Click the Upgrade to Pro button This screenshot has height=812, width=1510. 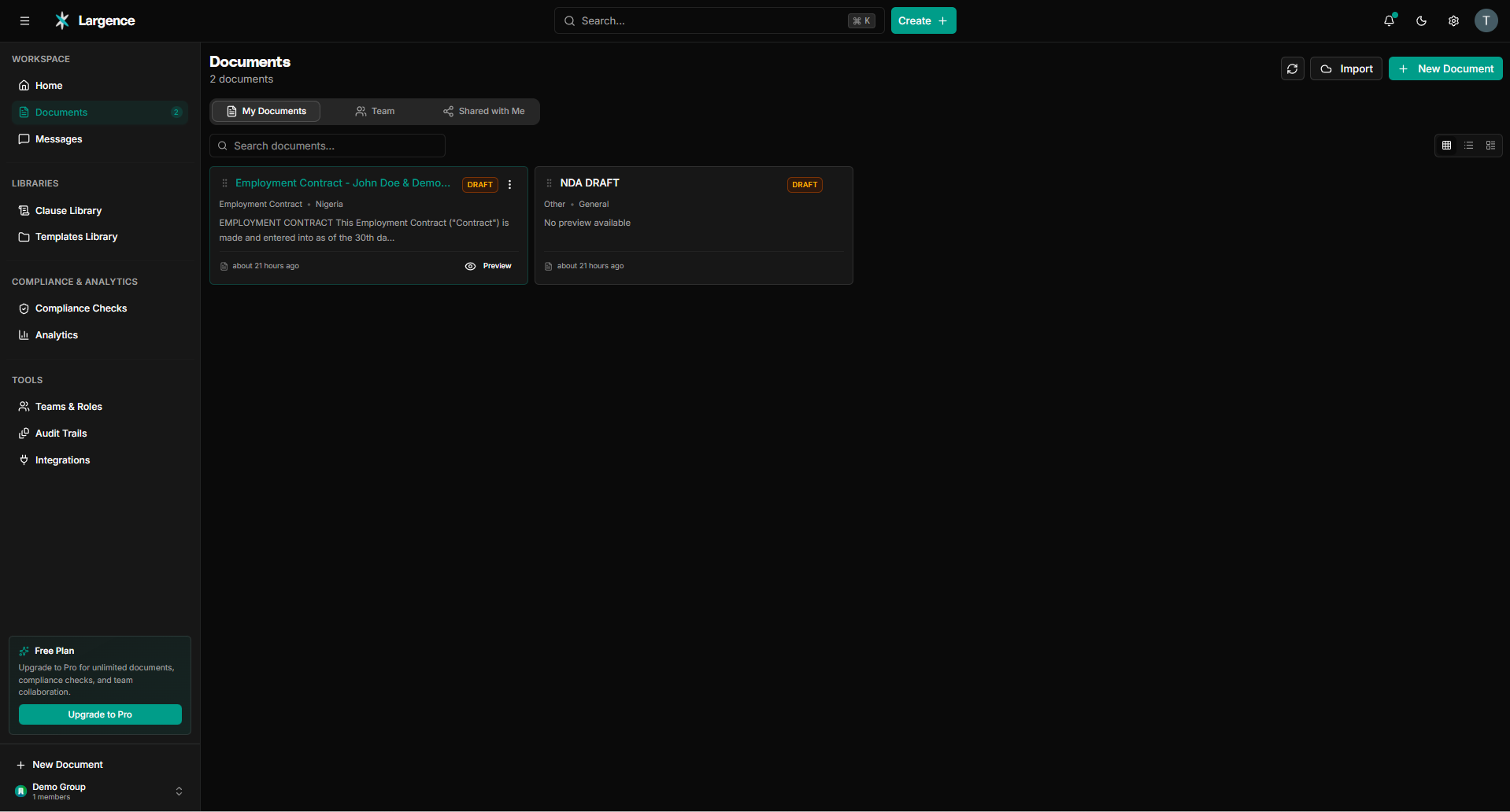pyautogui.click(x=100, y=714)
